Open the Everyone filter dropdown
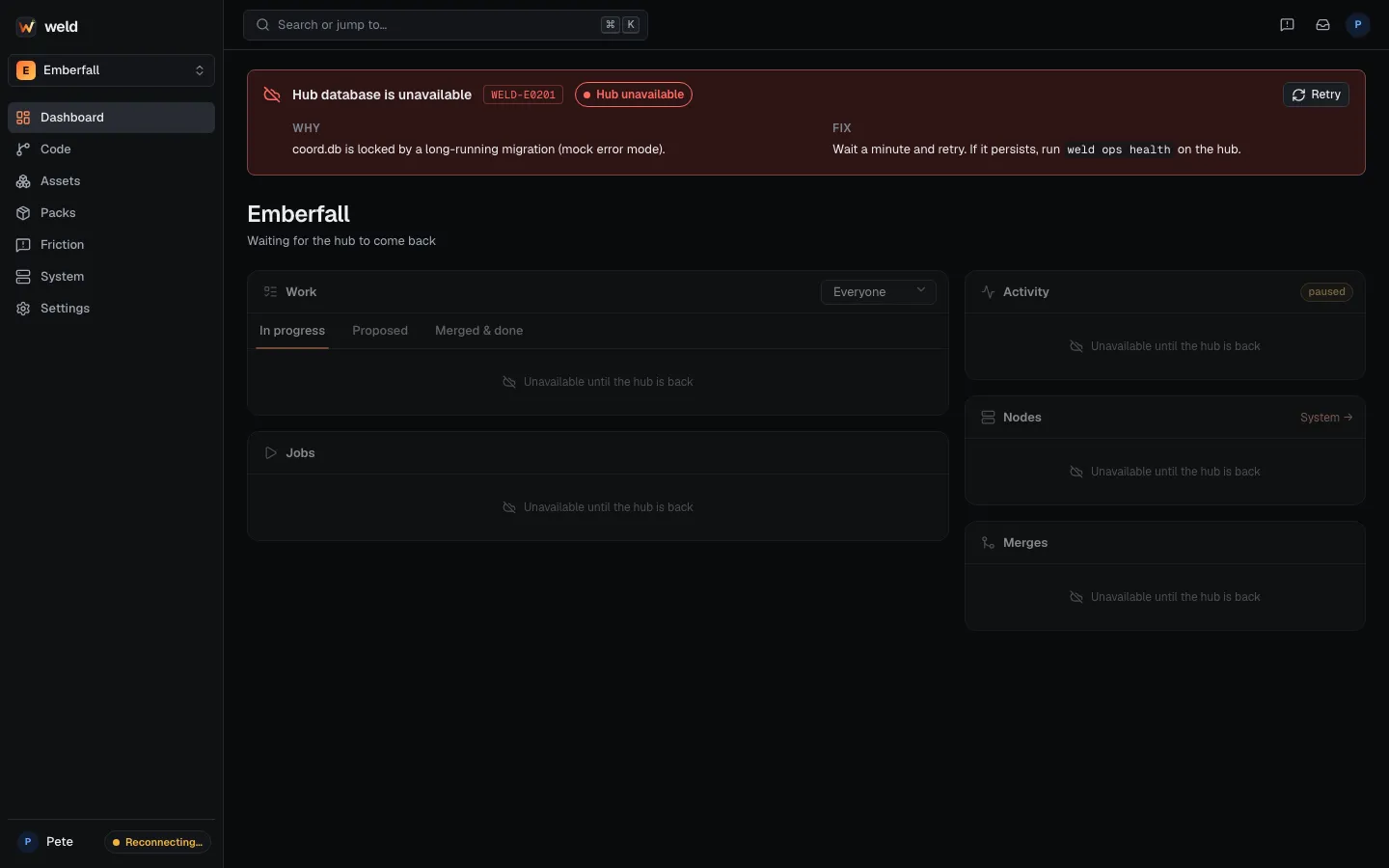Image resolution: width=1389 pixels, height=868 pixels. (879, 292)
